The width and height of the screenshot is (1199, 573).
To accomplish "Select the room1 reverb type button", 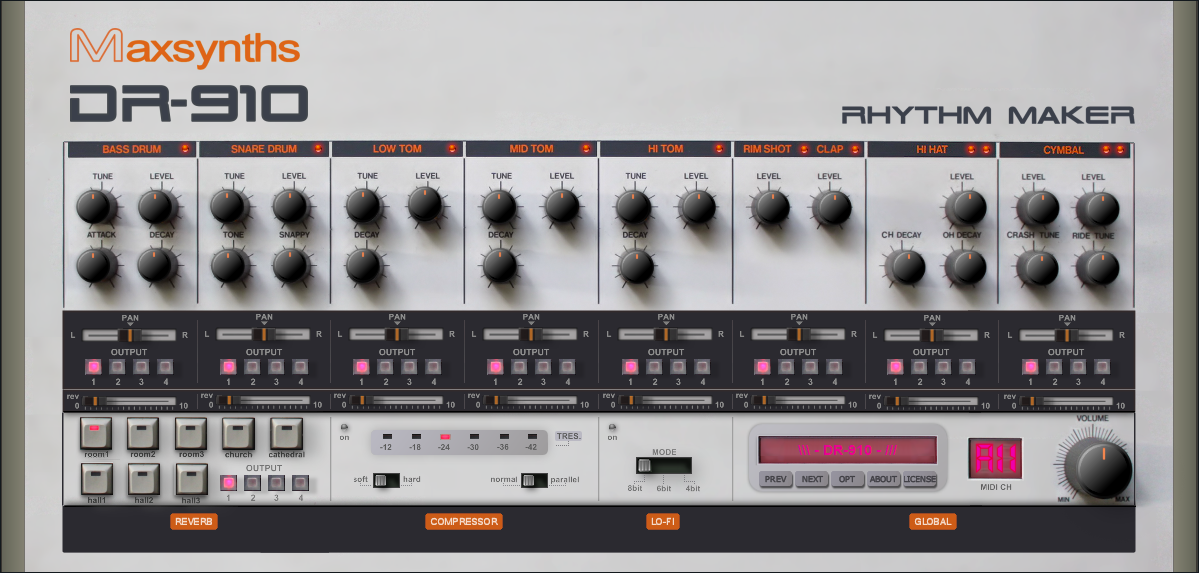I will click(97, 434).
